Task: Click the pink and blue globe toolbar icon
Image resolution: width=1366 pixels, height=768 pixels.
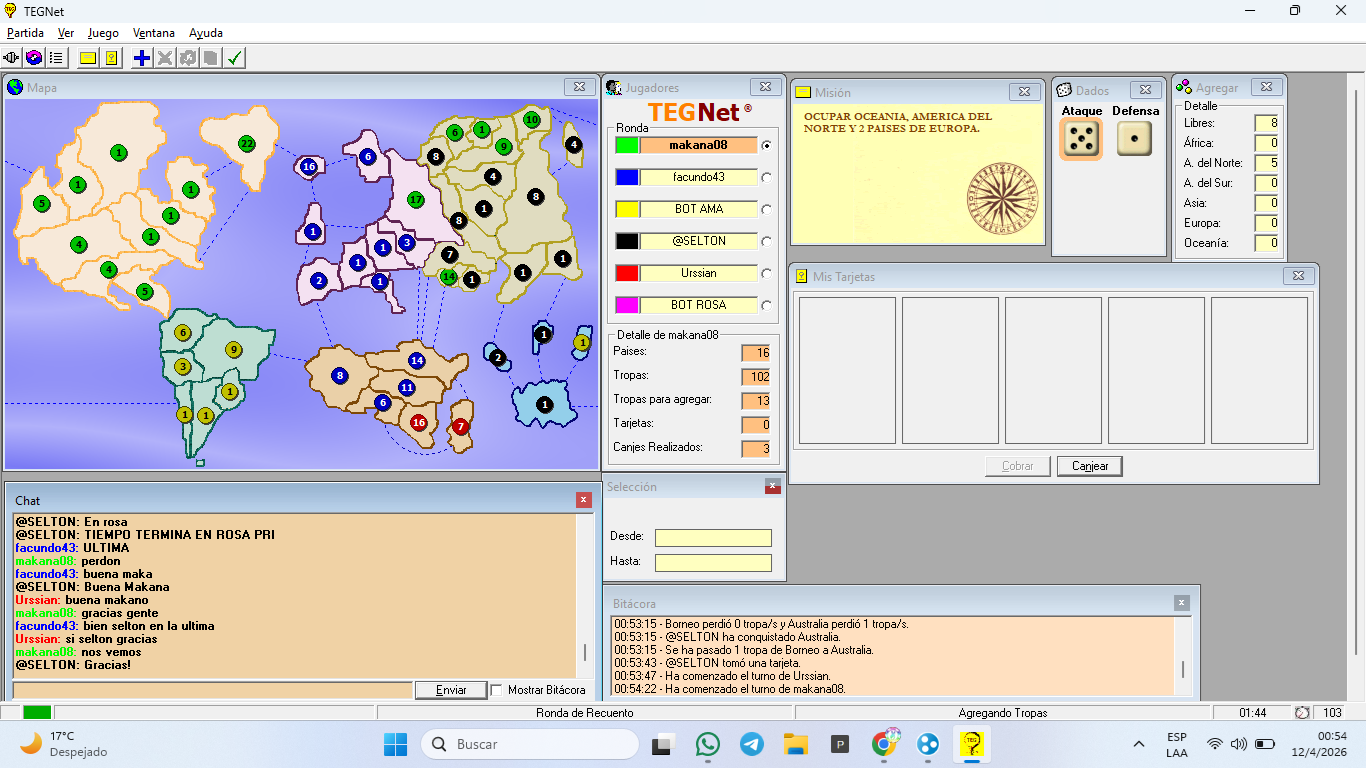Action: click(34, 58)
